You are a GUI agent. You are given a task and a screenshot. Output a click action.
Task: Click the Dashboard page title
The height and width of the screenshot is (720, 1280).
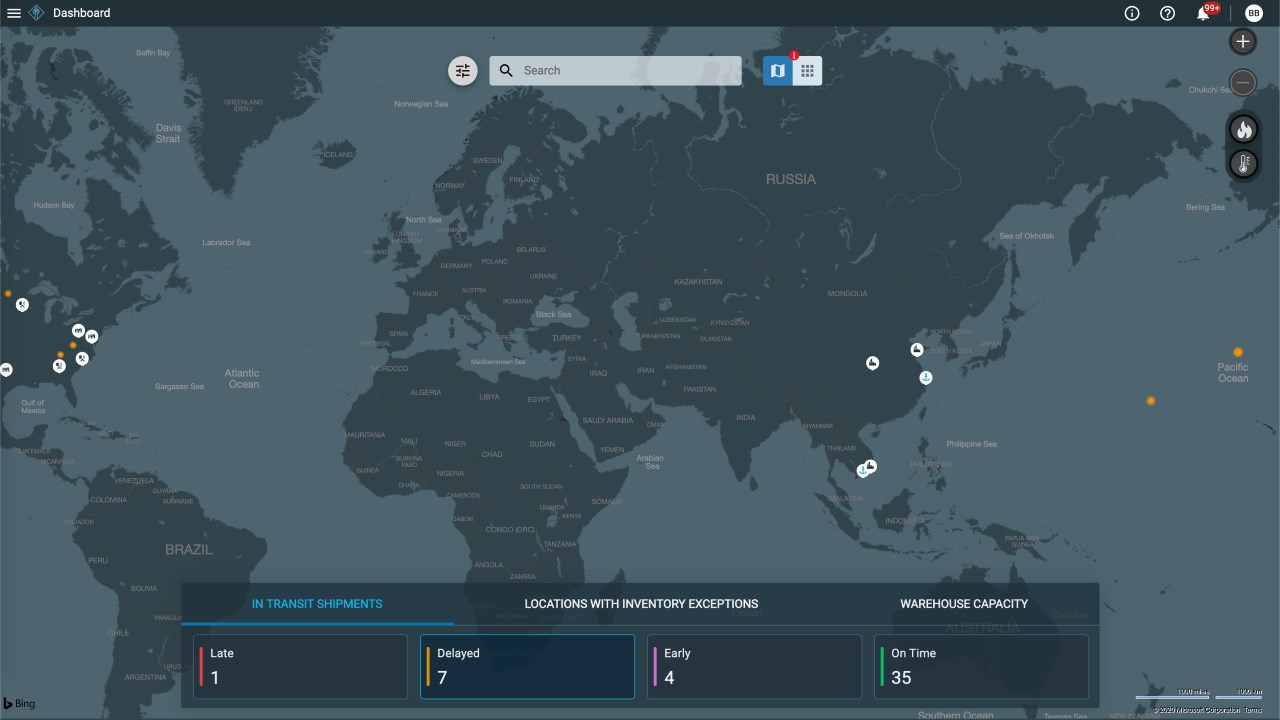tap(82, 13)
